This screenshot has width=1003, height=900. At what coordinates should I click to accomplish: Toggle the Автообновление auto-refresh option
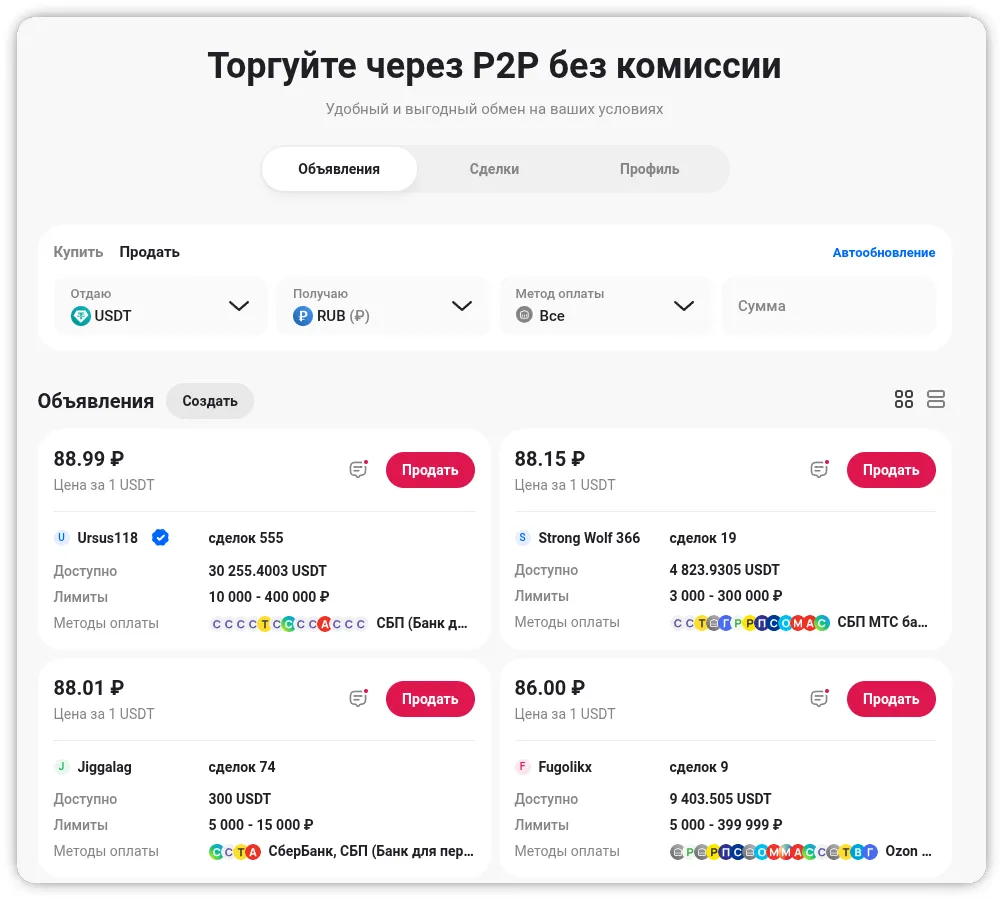point(884,253)
